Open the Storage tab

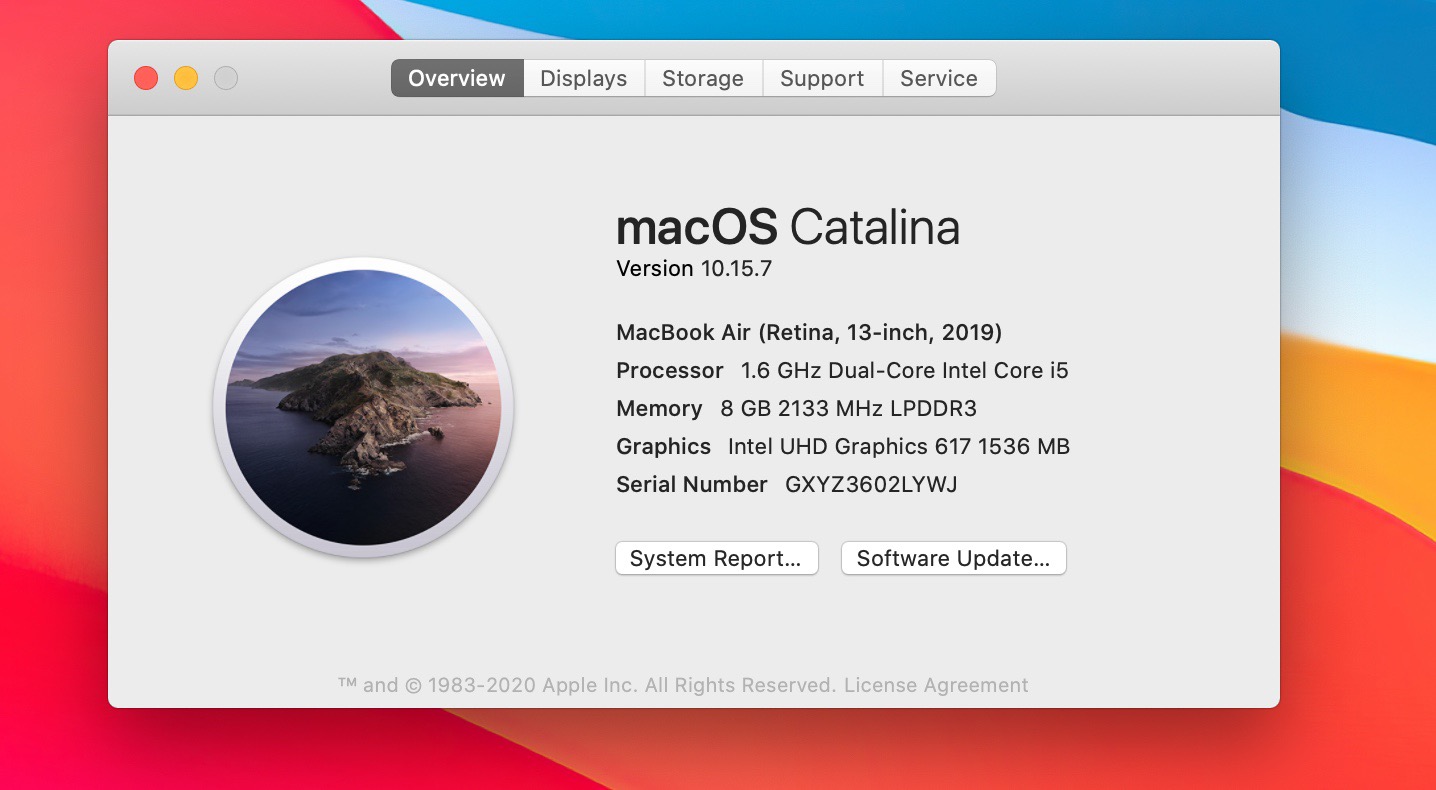[x=703, y=78]
